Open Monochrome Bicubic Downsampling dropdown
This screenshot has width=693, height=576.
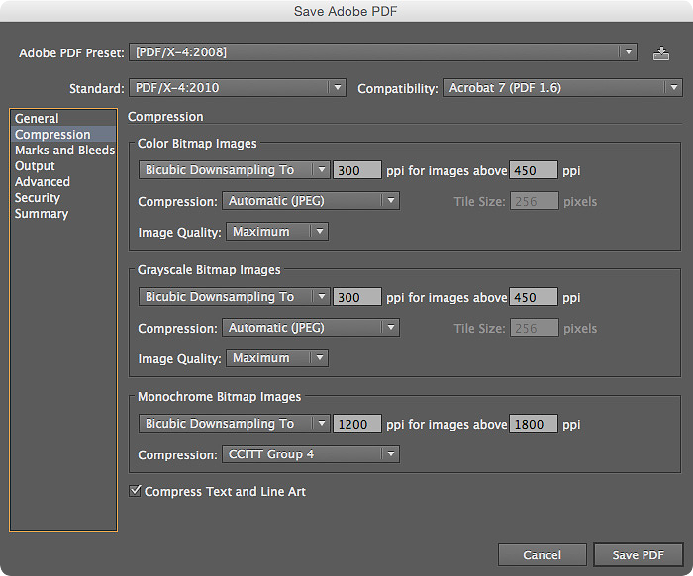tap(235, 423)
